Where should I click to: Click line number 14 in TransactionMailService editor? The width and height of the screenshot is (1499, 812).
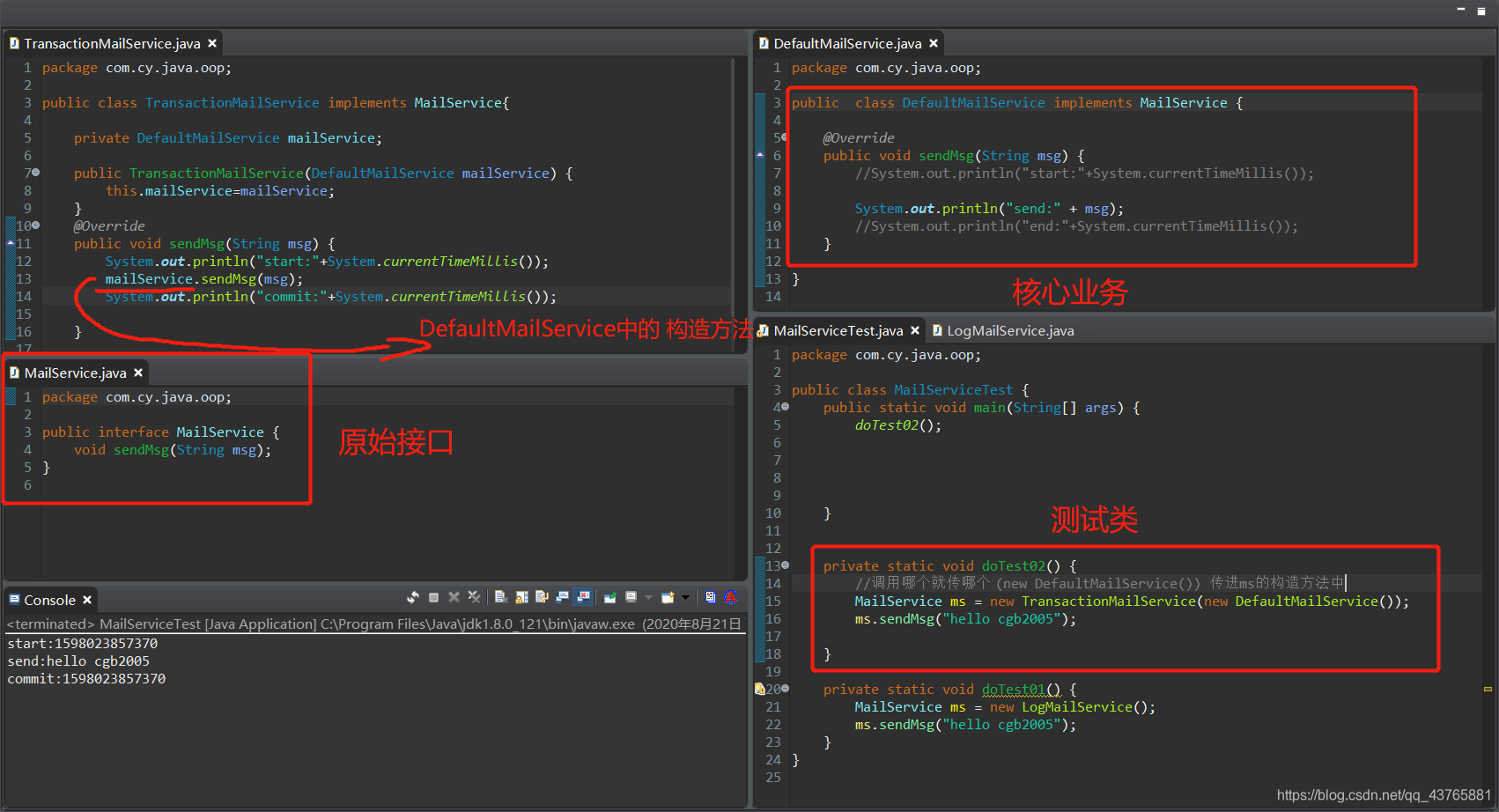[24, 297]
